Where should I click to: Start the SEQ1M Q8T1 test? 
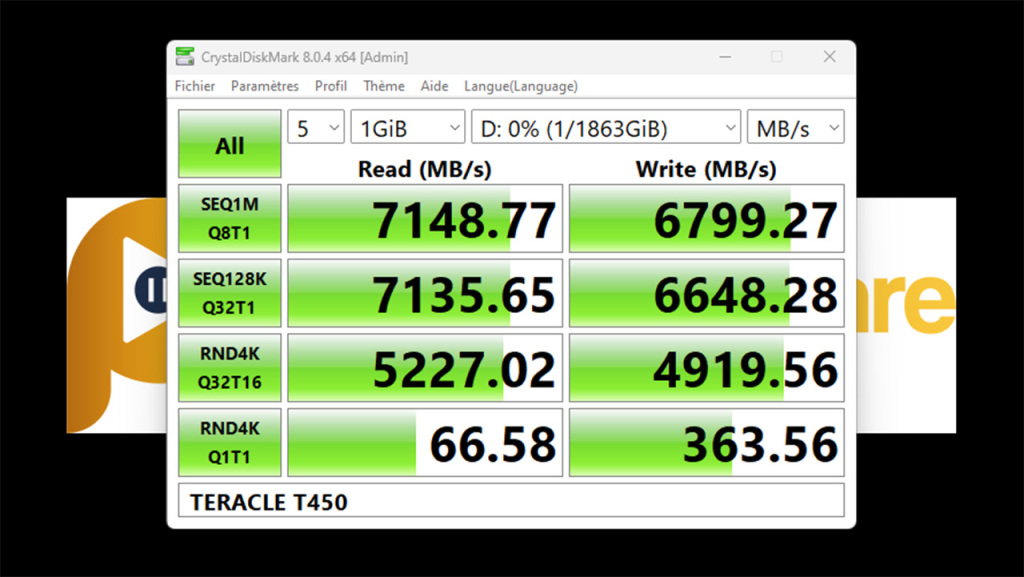tap(230, 219)
